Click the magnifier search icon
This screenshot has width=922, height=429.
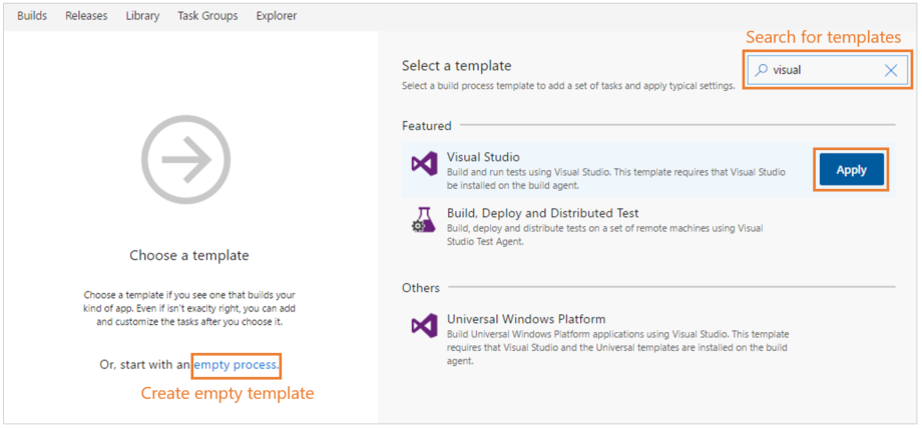[x=761, y=70]
